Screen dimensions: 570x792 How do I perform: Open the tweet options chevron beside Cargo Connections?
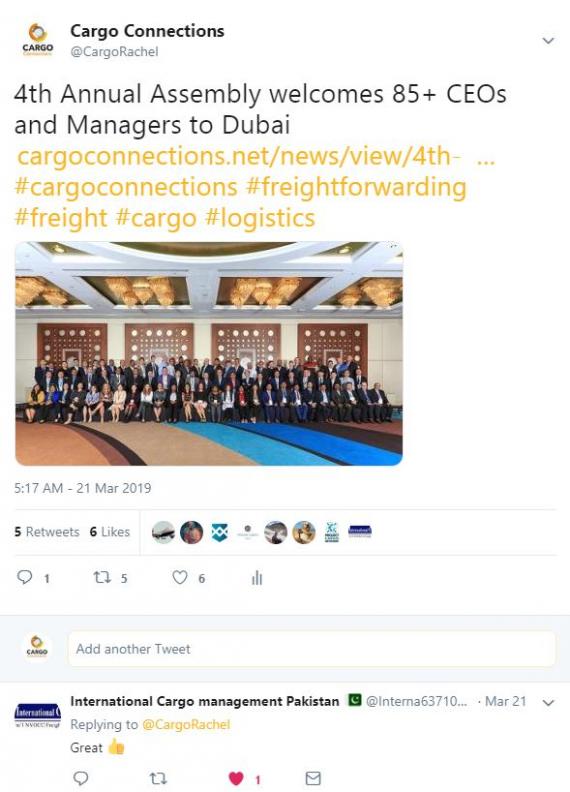pos(548,40)
